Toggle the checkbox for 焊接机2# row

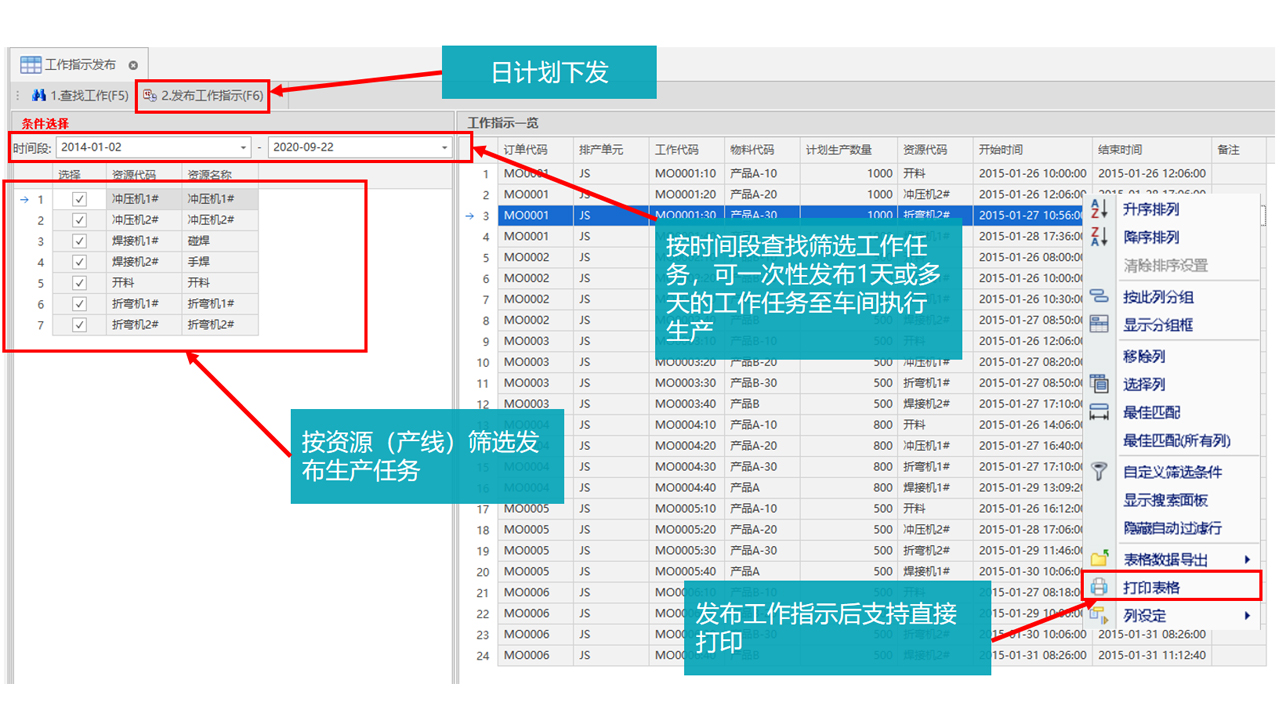pyautogui.click(x=79, y=263)
